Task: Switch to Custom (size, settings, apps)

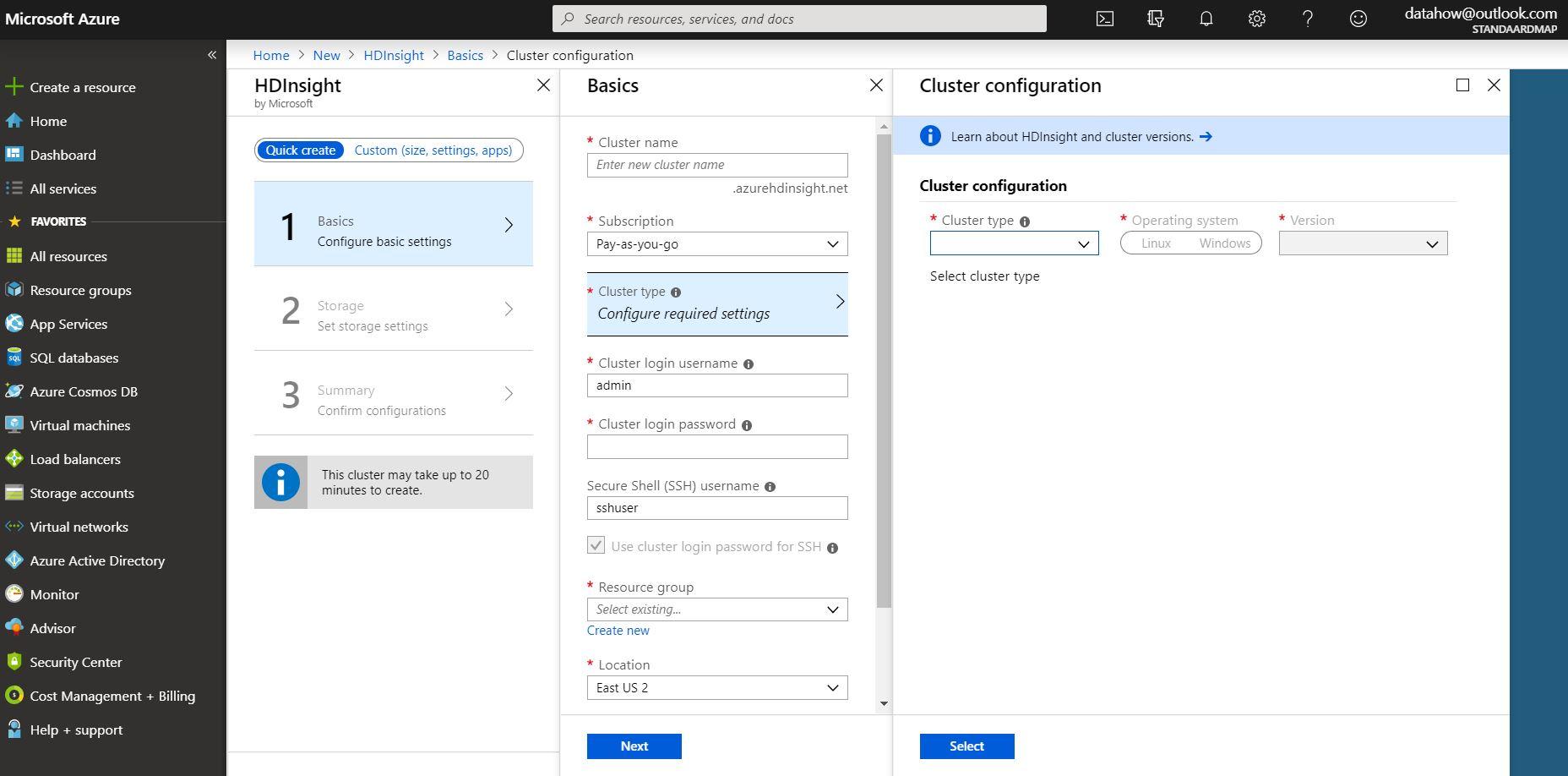Action: click(x=433, y=150)
